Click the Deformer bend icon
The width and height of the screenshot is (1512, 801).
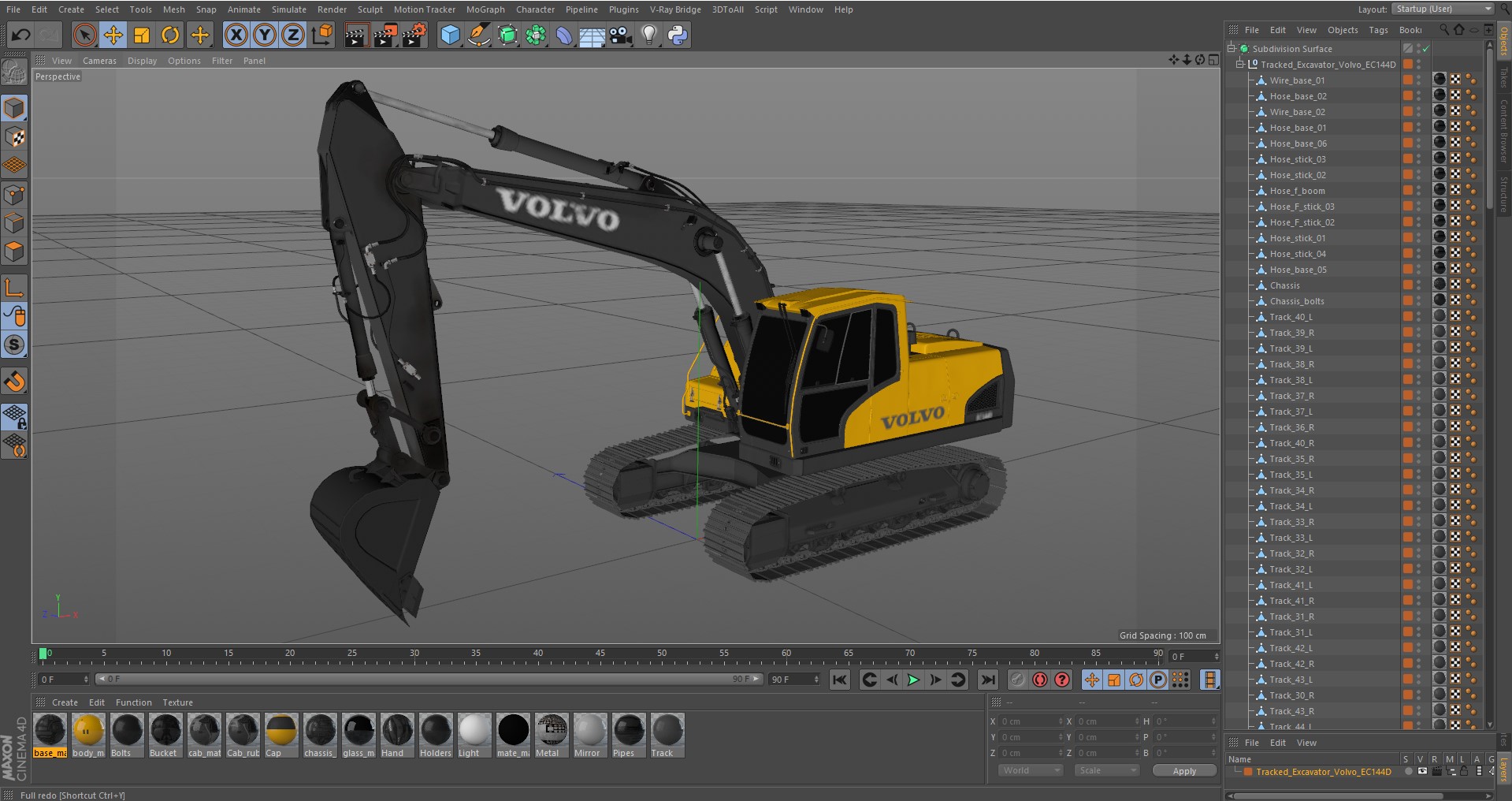[x=563, y=35]
